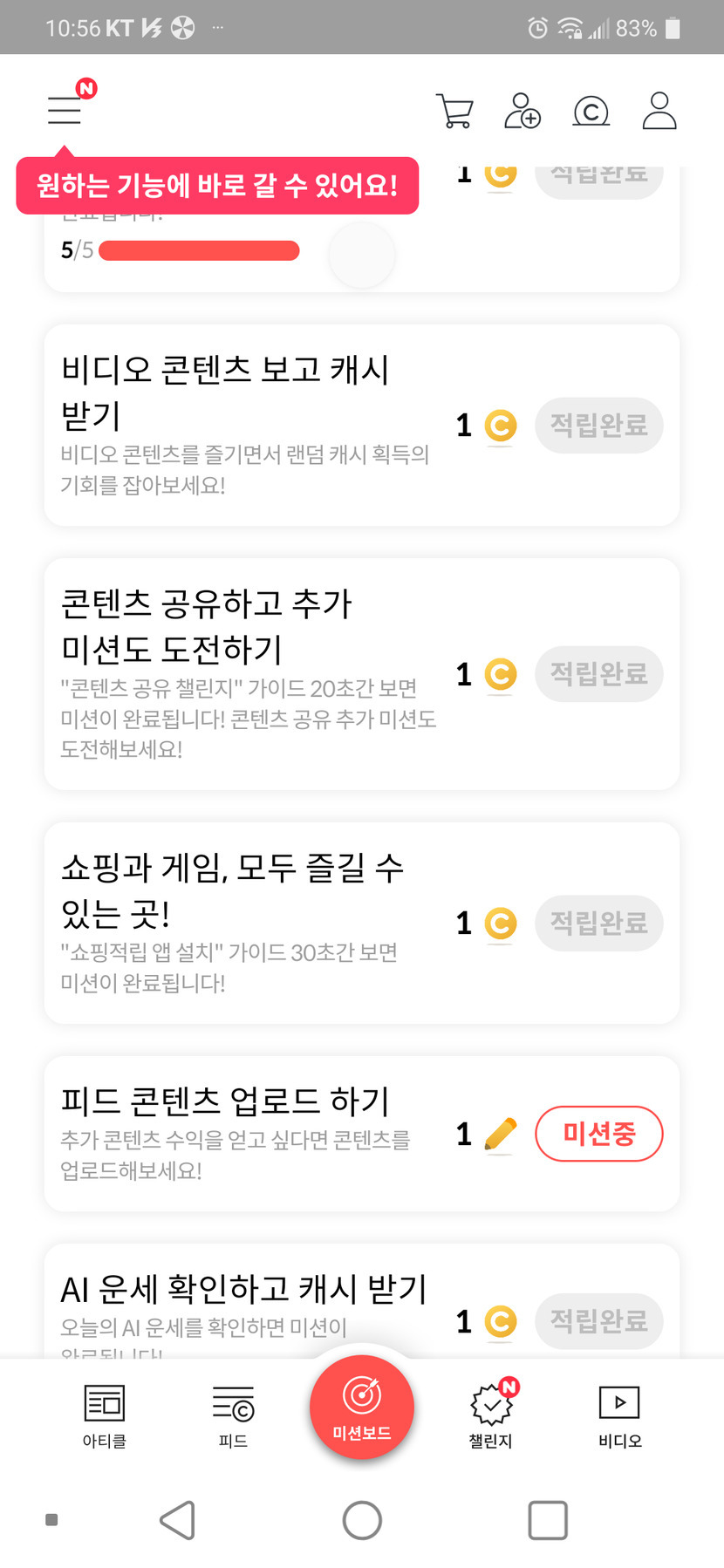Open the shopping cart icon
The image size is (724, 1568).
point(454,112)
